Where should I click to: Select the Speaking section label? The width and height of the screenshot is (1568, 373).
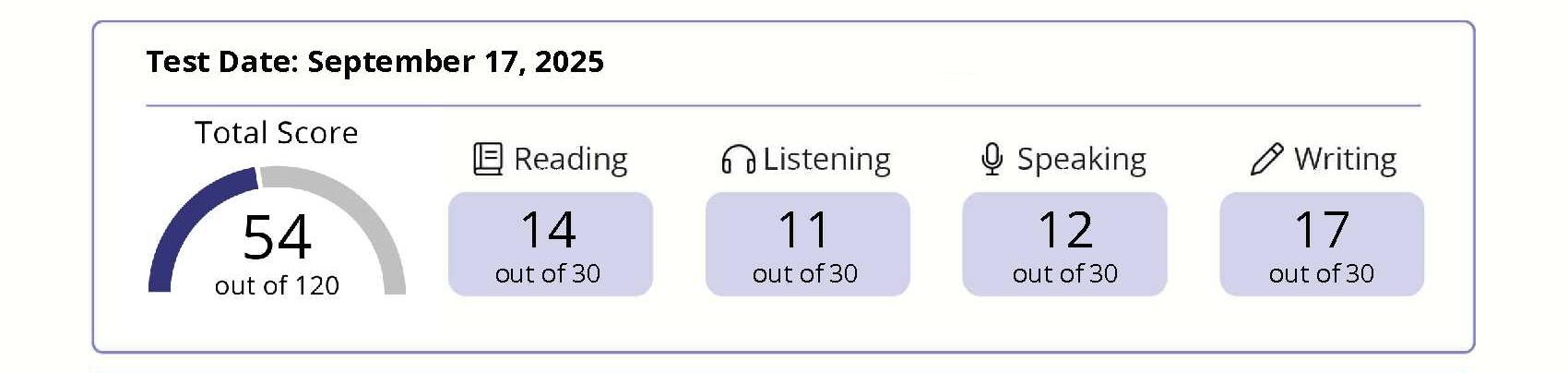click(x=1081, y=159)
